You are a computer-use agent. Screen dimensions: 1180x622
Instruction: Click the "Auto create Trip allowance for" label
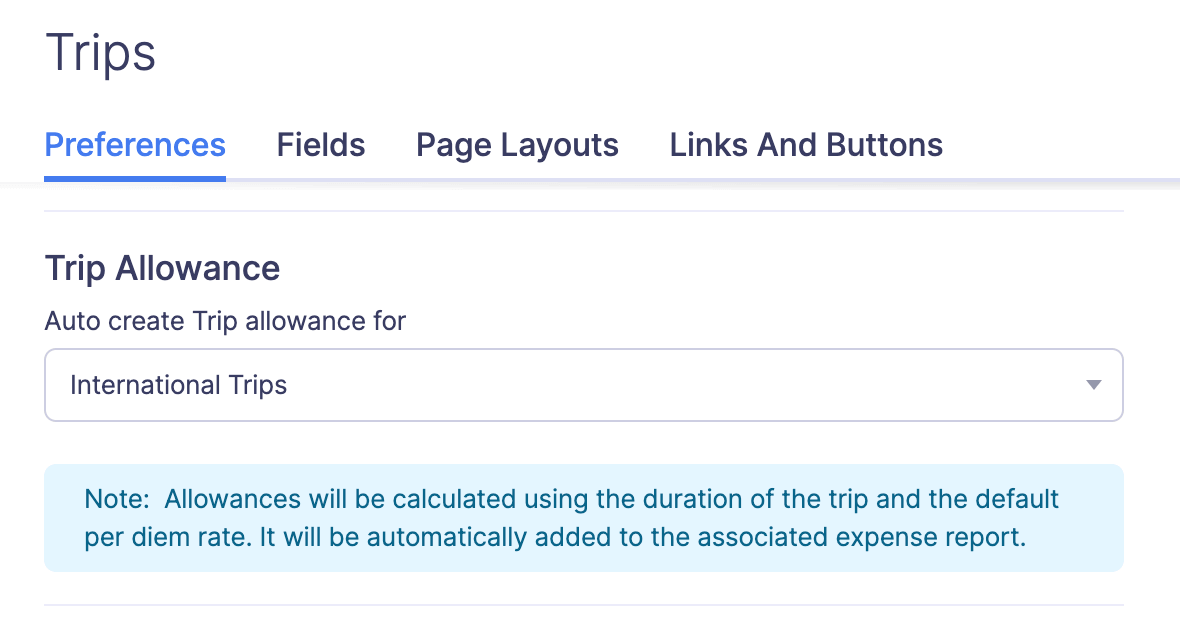[x=225, y=321]
